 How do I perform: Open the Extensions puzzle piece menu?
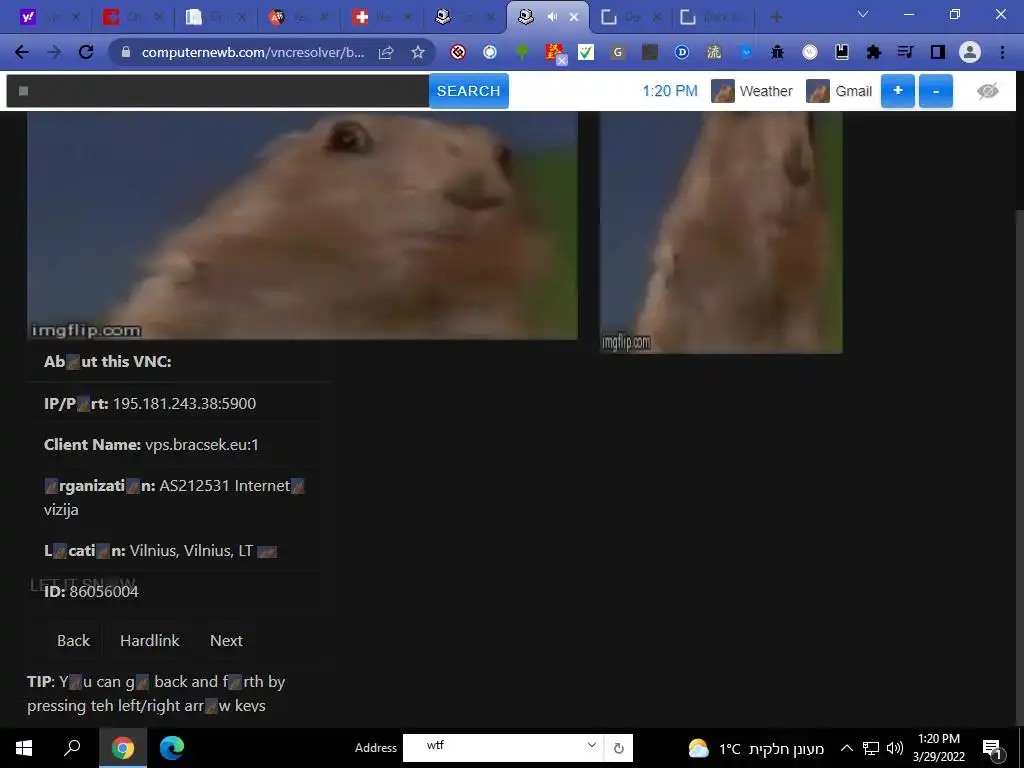874,52
